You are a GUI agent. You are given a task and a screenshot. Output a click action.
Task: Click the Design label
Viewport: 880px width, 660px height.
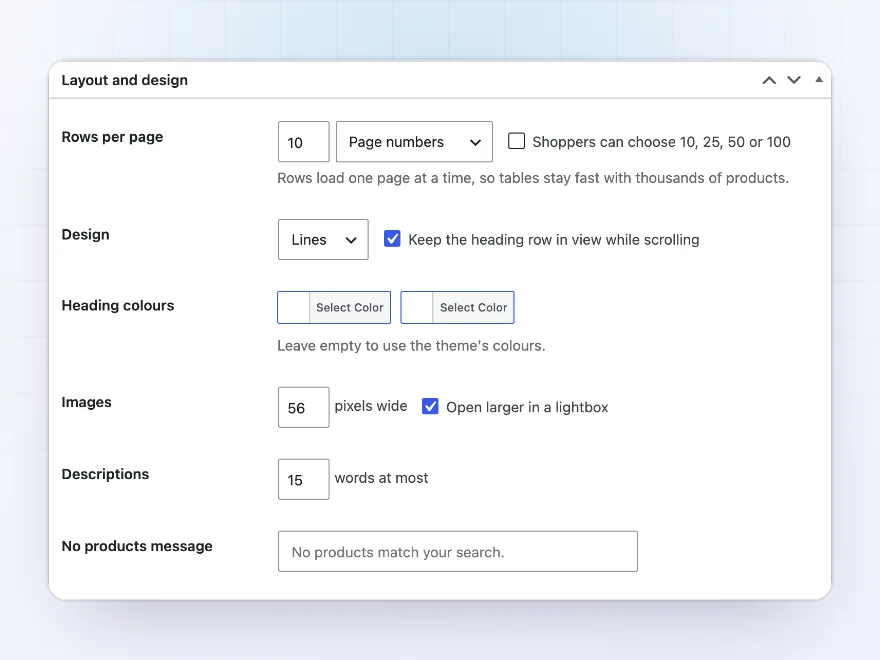pyautogui.click(x=85, y=235)
